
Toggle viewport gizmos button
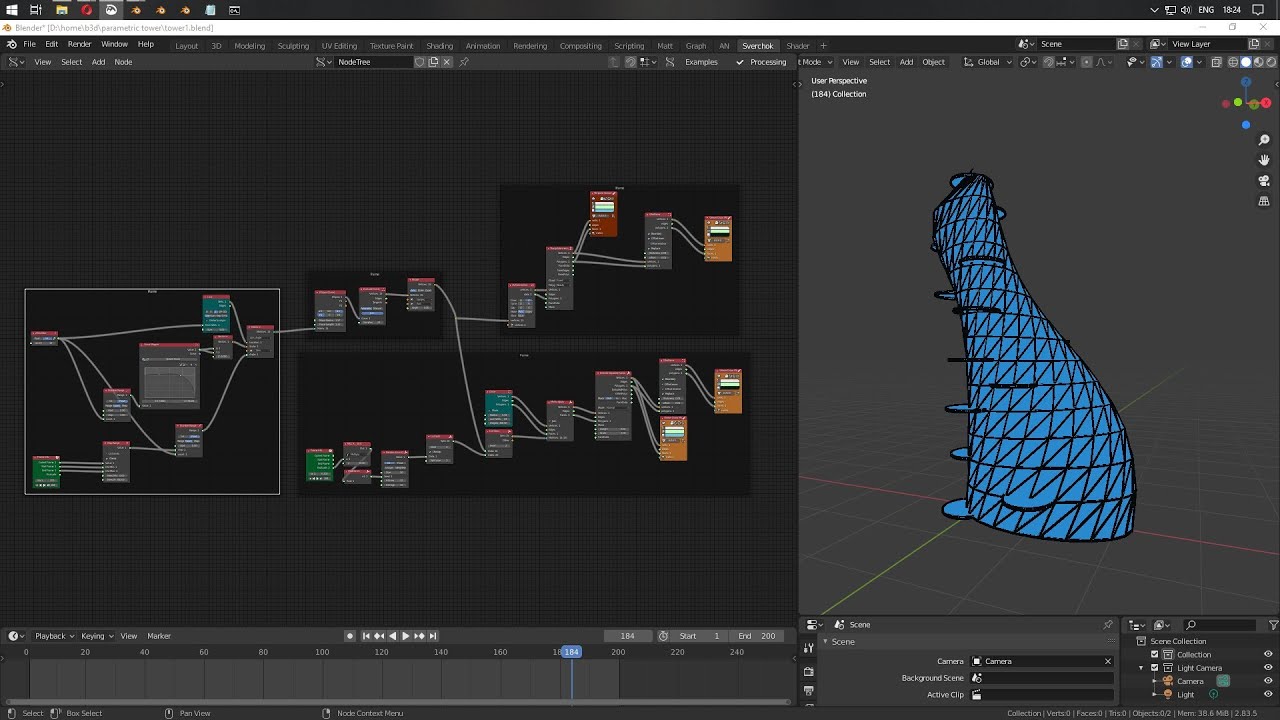pos(1156,62)
